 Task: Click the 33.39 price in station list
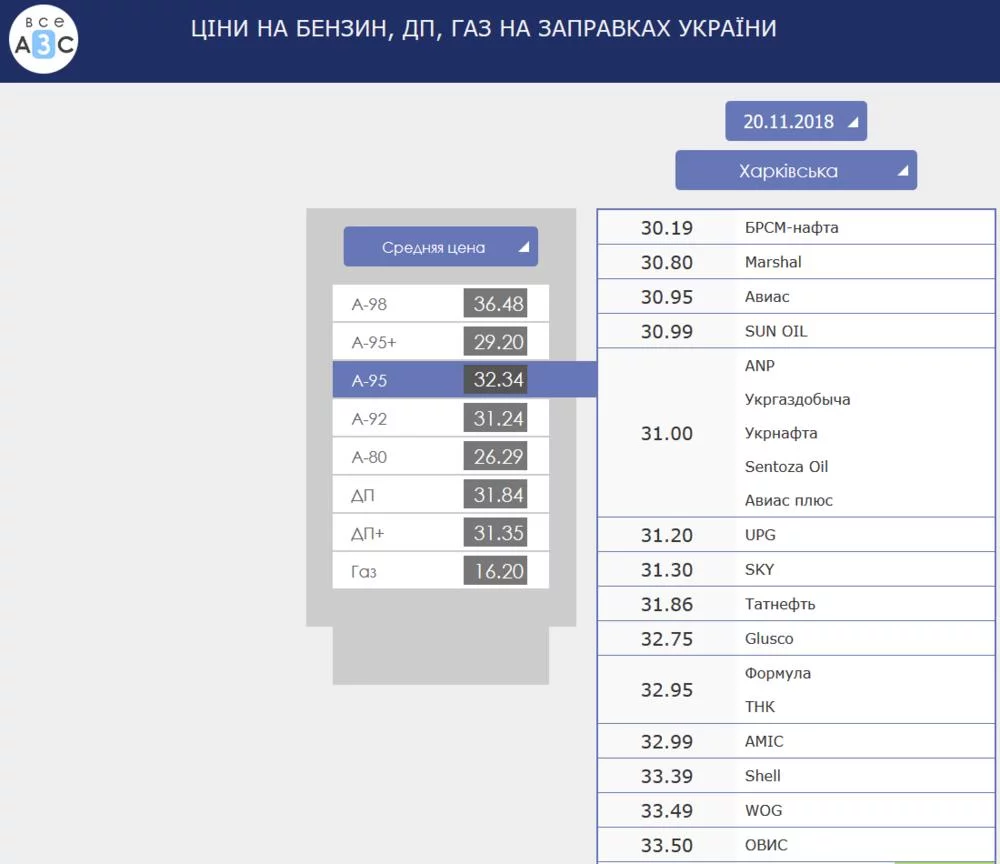[666, 775]
